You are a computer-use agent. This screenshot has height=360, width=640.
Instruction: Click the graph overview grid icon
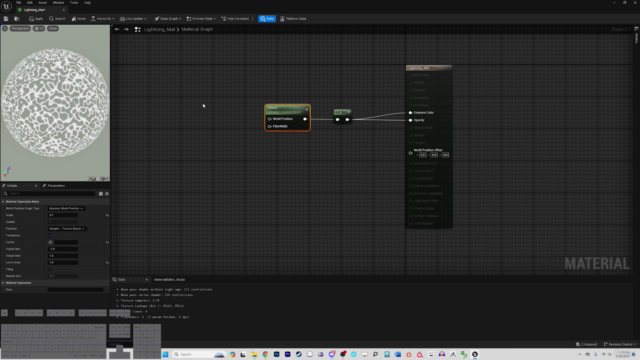(138, 29)
